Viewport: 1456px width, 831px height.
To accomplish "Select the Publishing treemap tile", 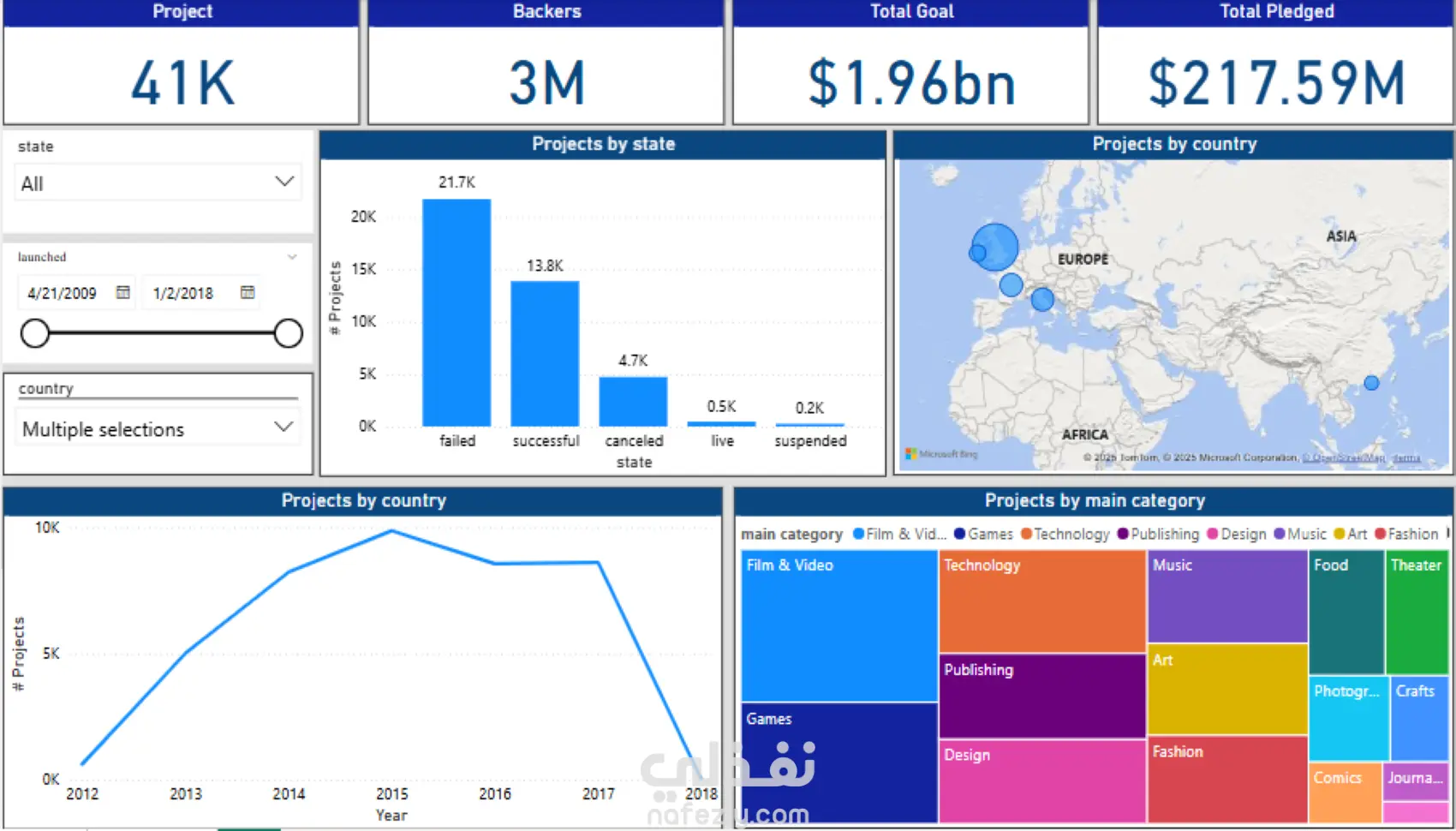I will [x=1042, y=696].
